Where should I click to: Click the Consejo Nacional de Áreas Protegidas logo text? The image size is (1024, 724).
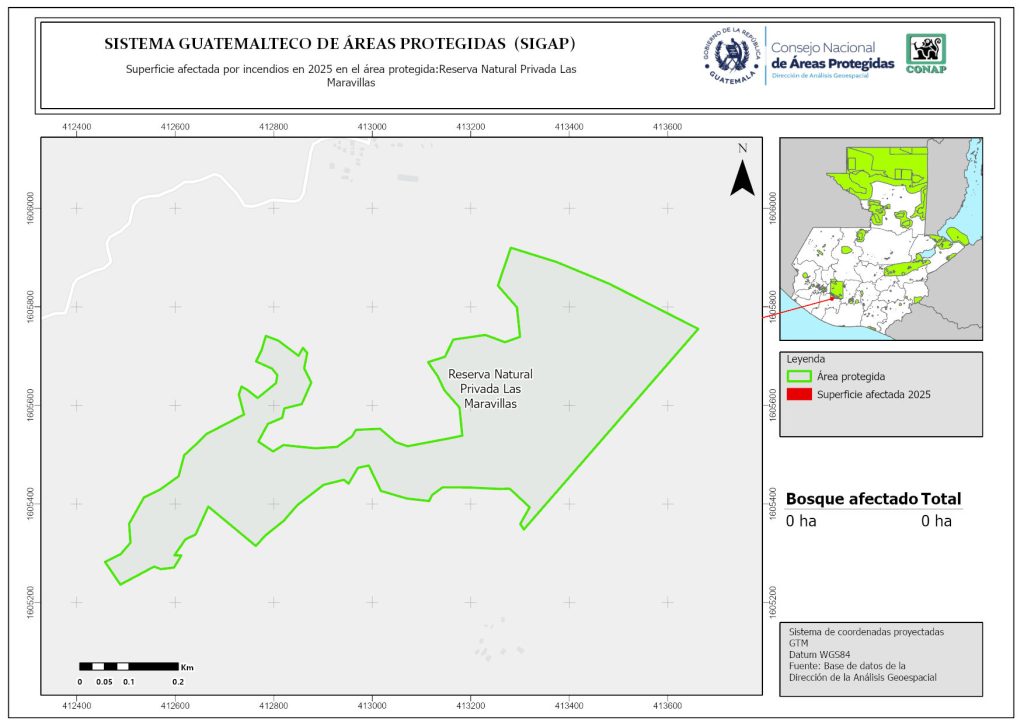(x=832, y=56)
